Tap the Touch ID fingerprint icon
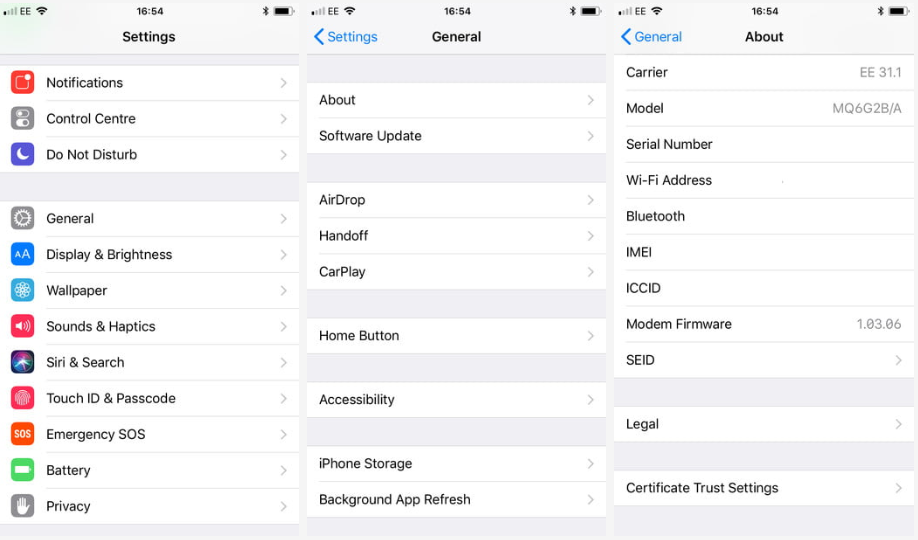The height and width of the screenshot is (540, 918). pyautogui.click(x=22, y=398)
